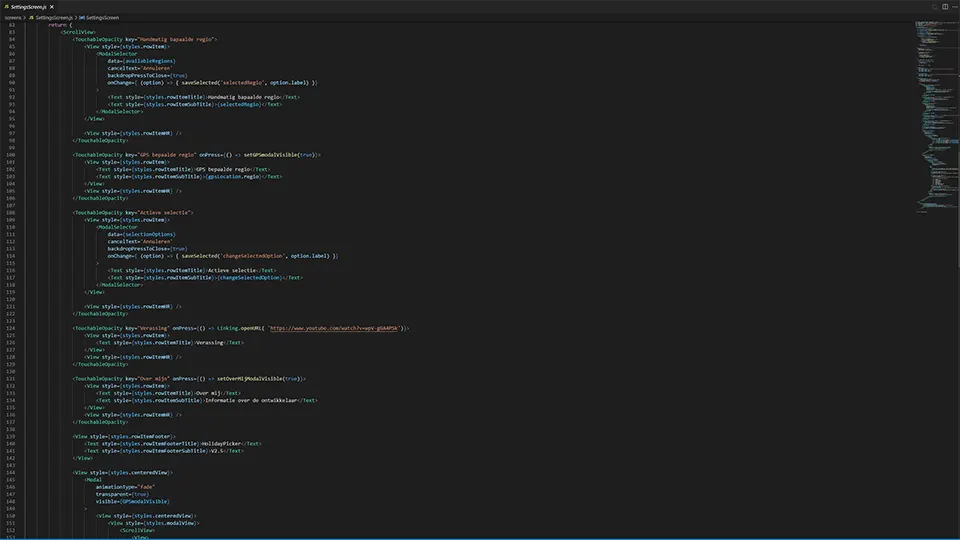Click key="Actieve selectie" on line 108

[158, 213]
